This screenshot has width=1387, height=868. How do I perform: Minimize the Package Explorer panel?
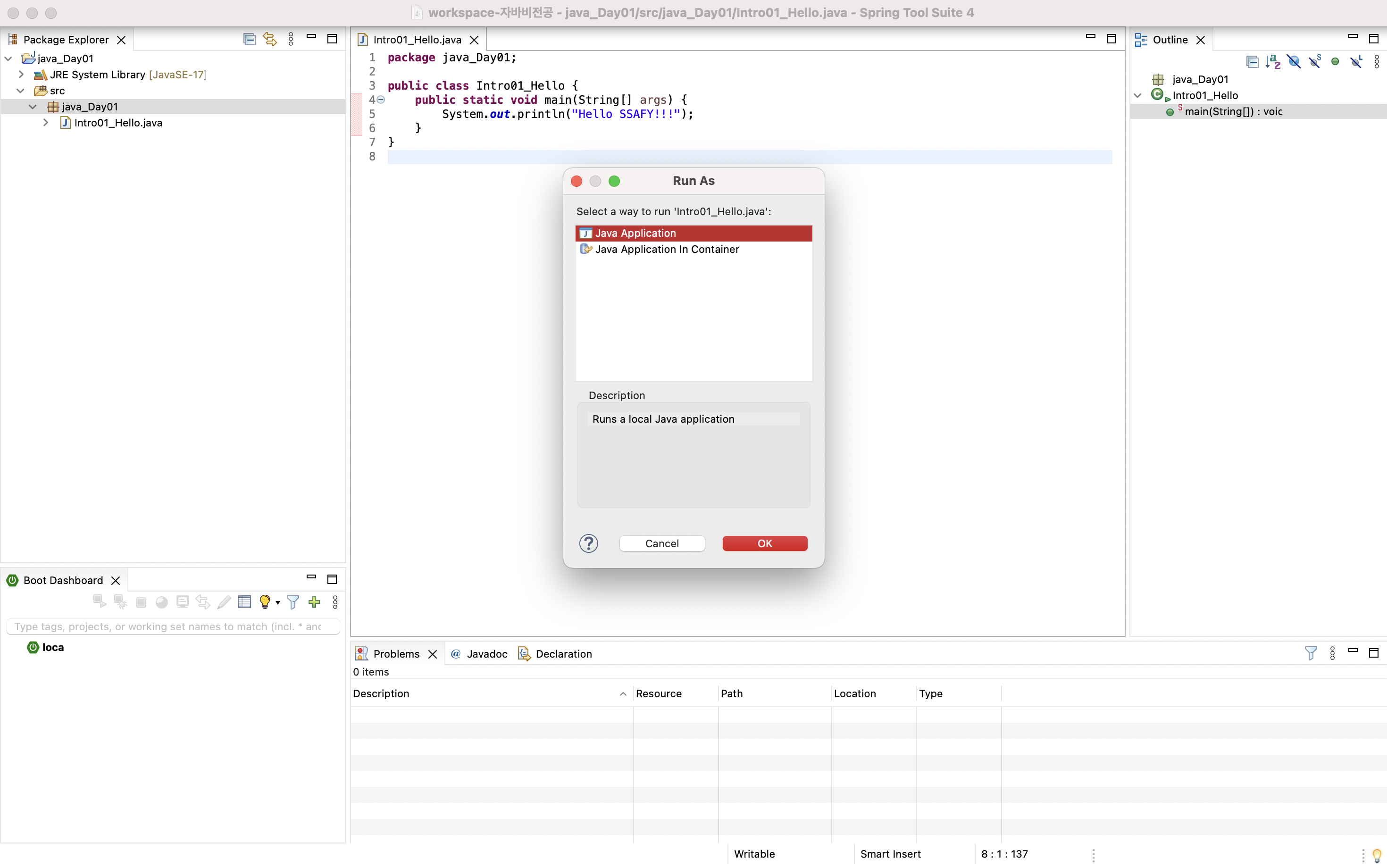click(x=311, y=36)
